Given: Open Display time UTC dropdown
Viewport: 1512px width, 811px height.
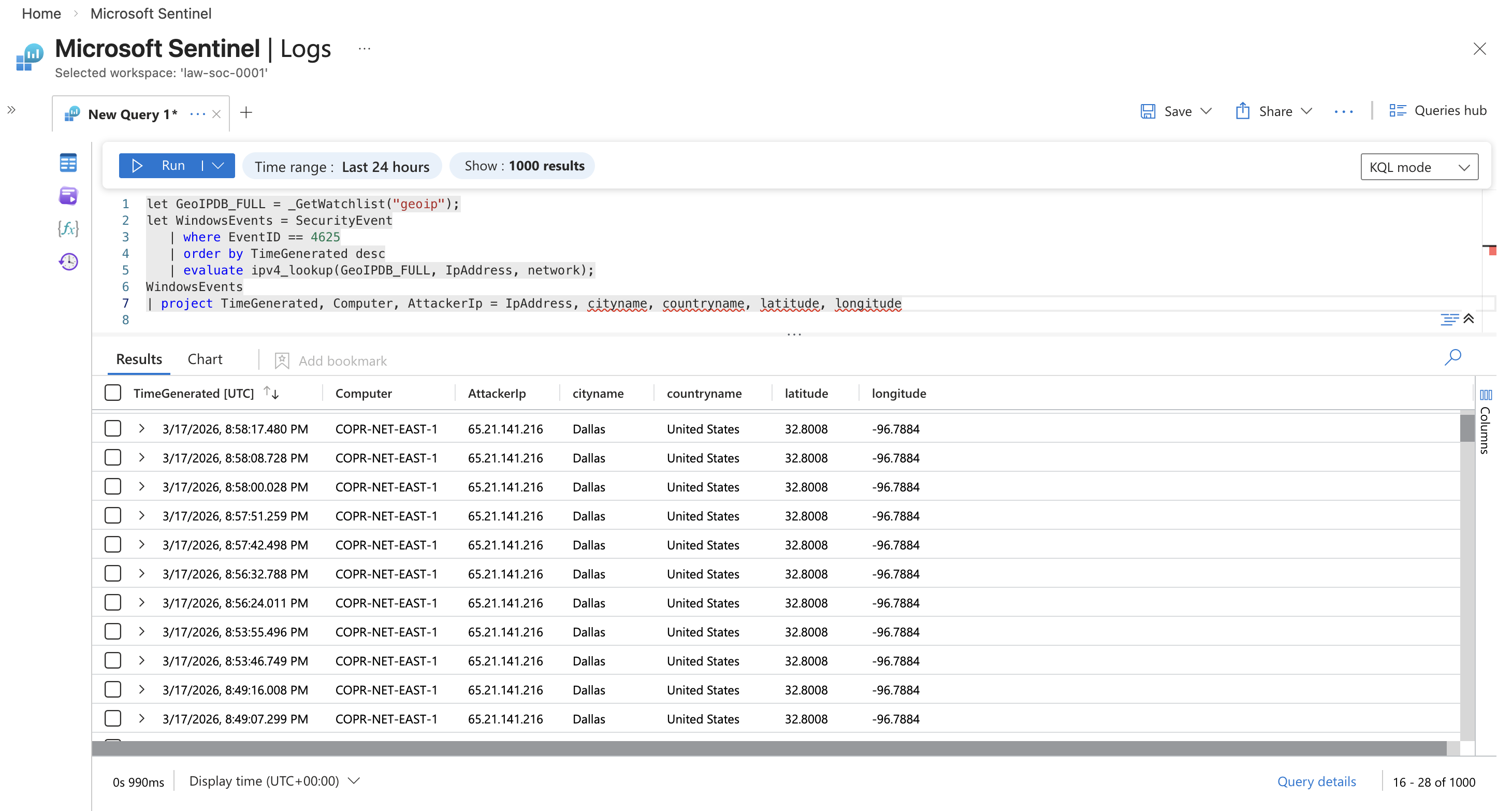Looking at the screenshot, I should 274,781.
